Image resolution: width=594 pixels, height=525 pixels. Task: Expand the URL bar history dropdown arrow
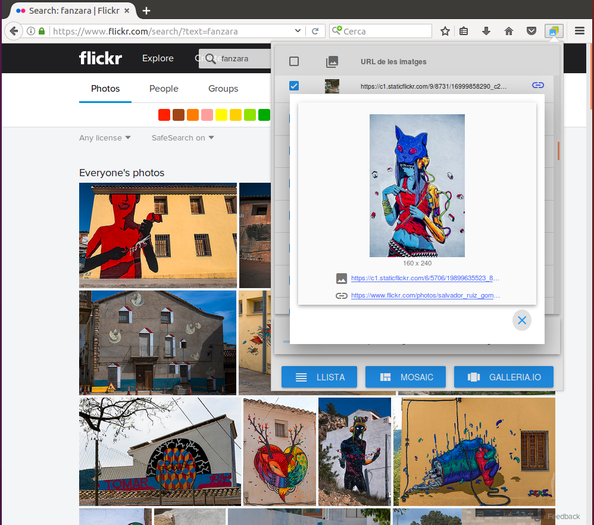(x=298, y=31)
